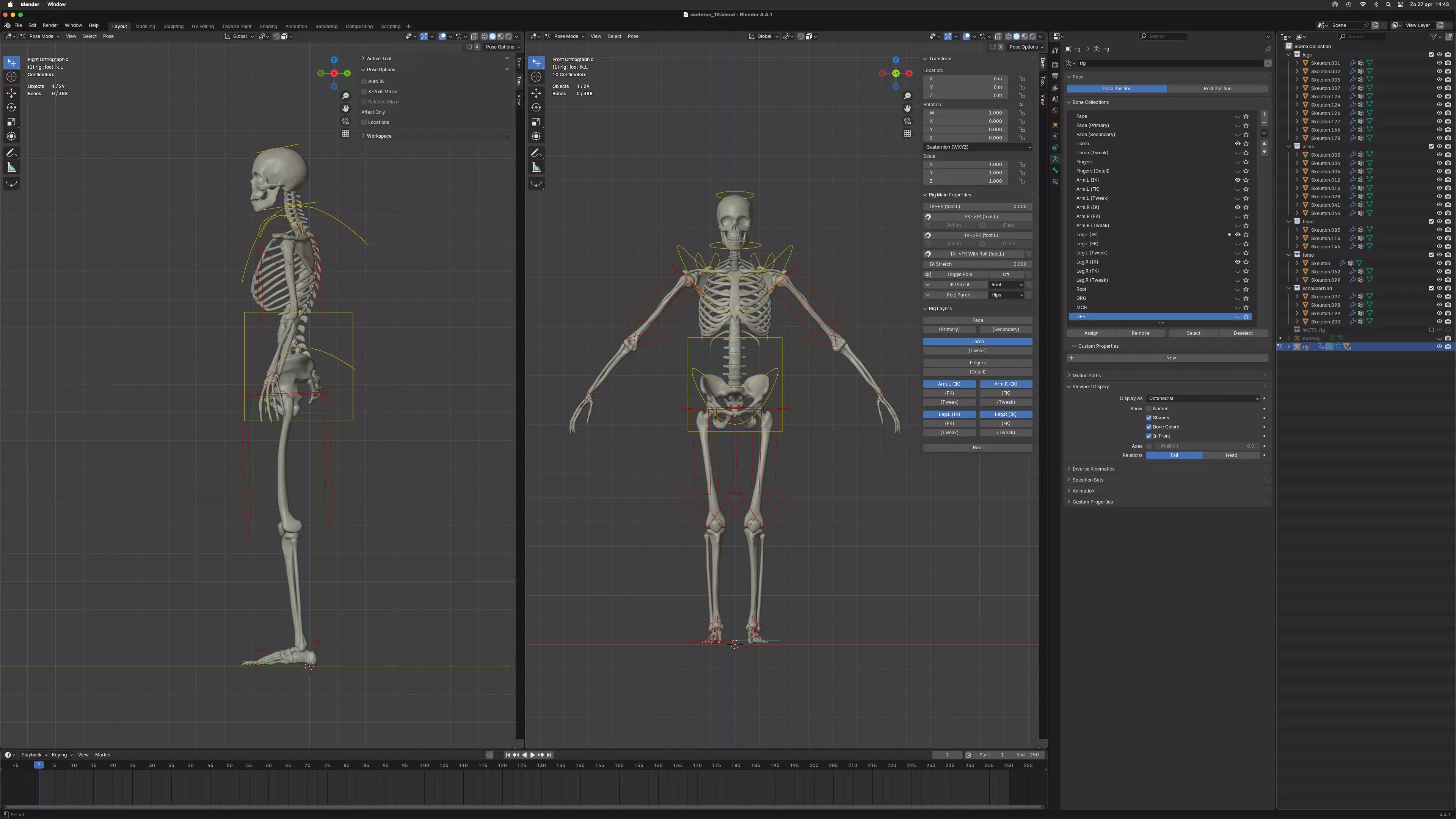Enable the Auto IK checkbox
Screen dimensions: 1456x819
364,82
